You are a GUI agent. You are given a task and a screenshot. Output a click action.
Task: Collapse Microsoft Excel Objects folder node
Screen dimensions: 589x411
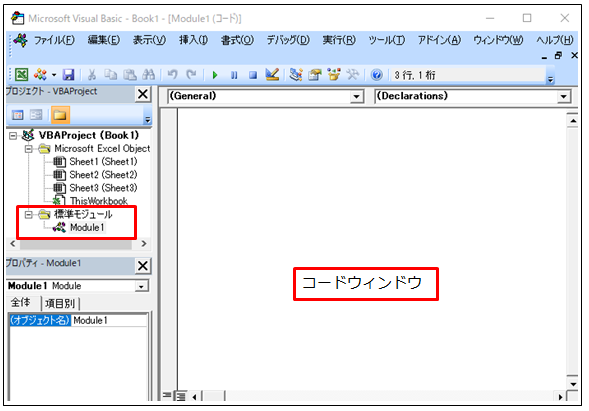point(29,149)
